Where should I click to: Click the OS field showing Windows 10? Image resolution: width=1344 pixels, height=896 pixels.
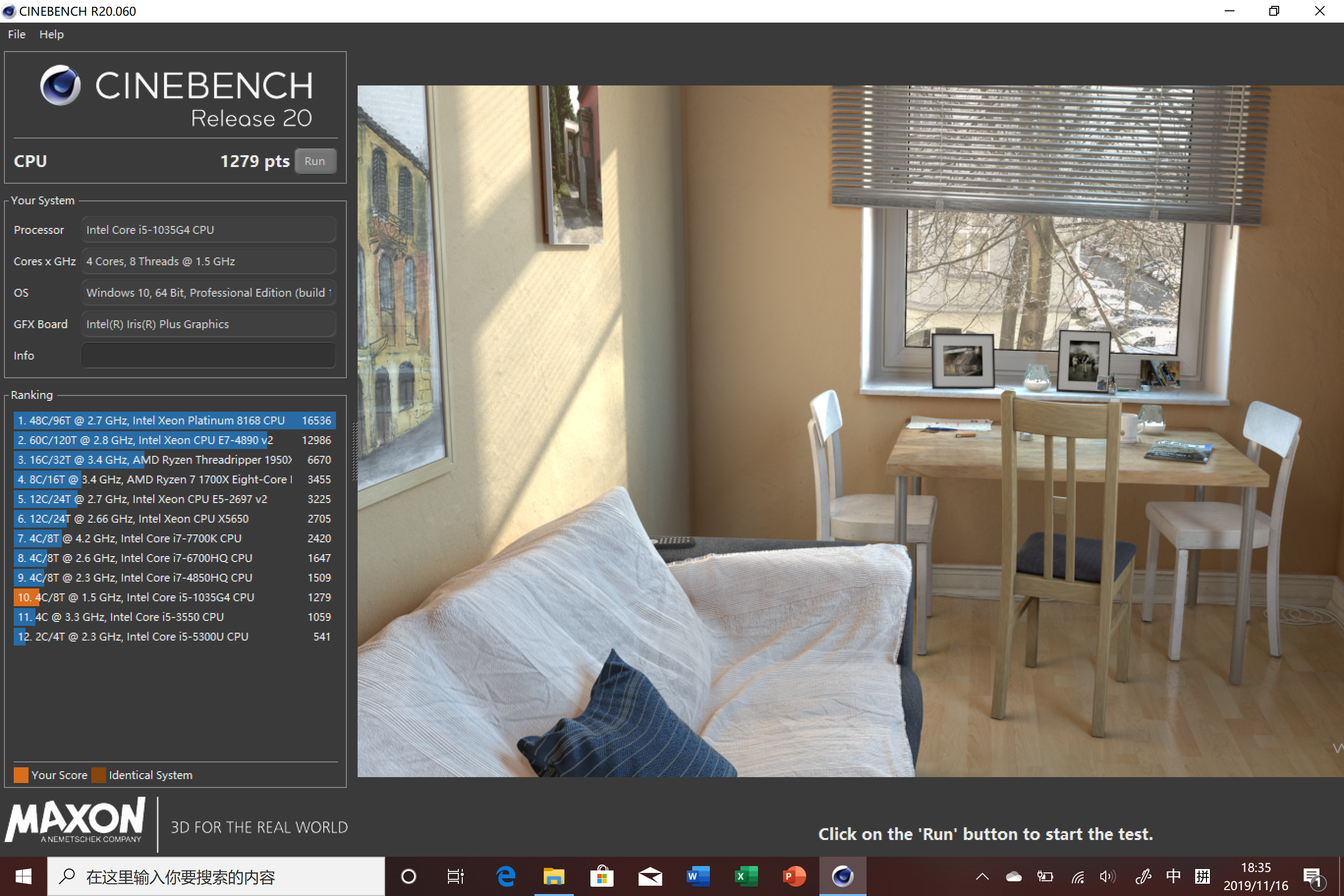pyautogui.click(x=209, y=293)
